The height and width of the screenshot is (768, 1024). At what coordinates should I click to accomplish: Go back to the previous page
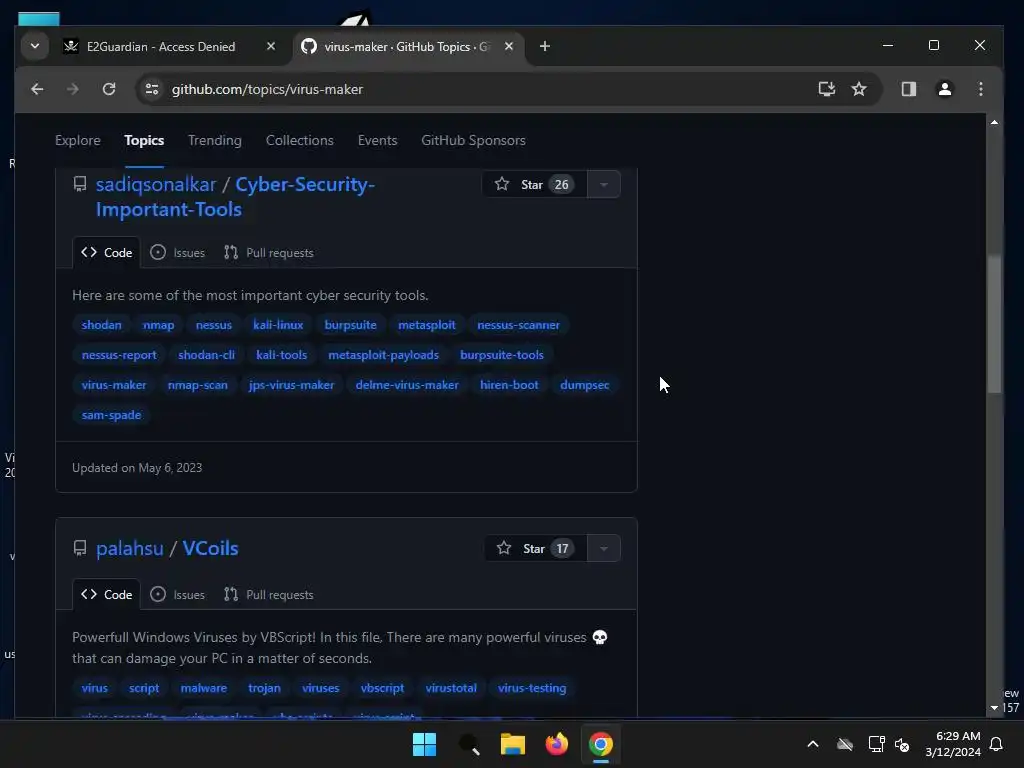[37, 89]
